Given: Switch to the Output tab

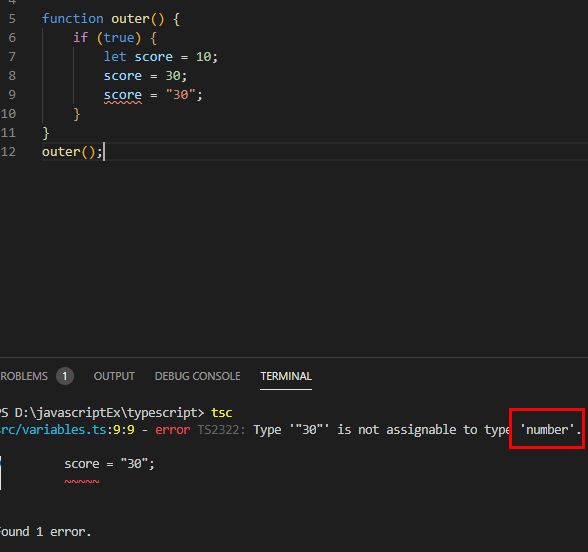Looking at the screenshot, I should 114,376.
